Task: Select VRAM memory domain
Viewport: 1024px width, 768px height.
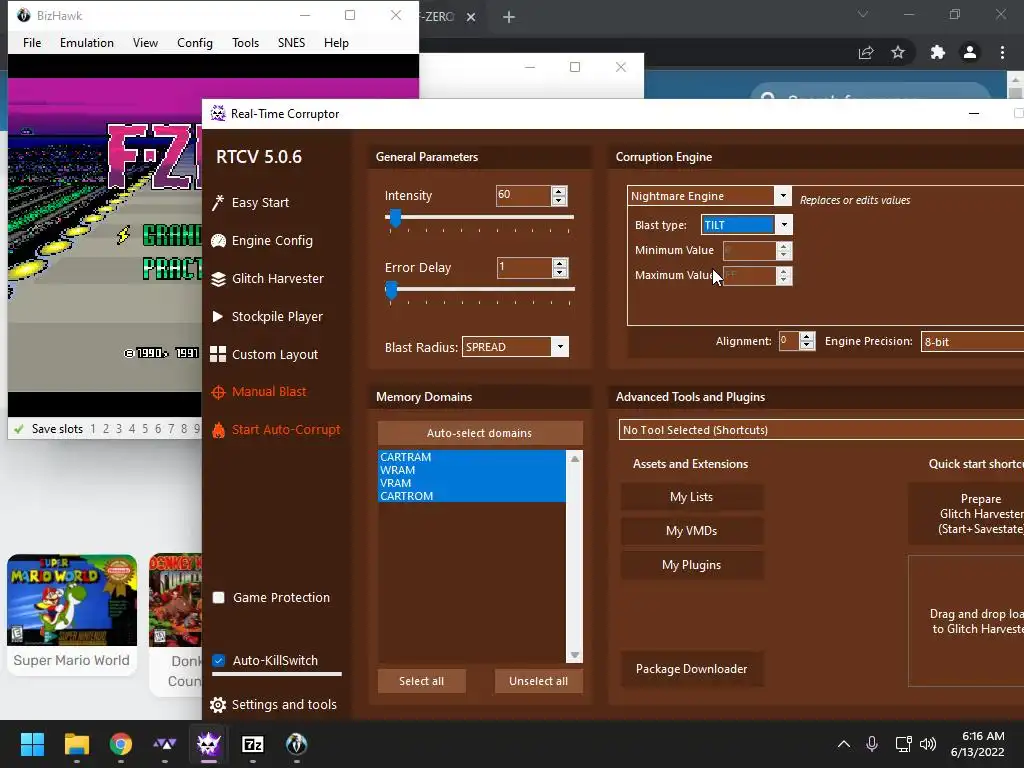Action: tap(472, 483)
